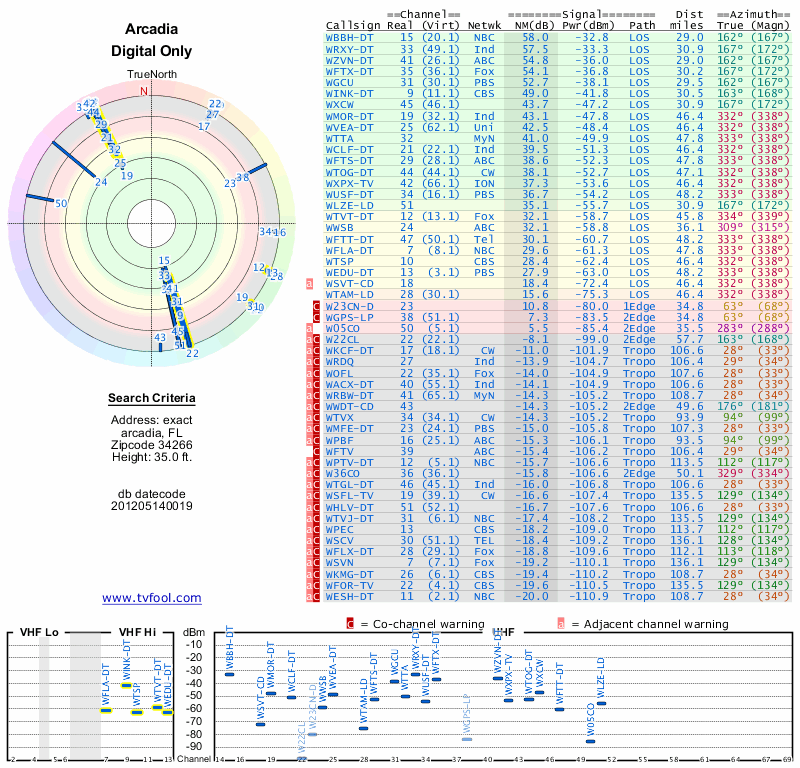Open the WGCU callsign row
Viewport: 800px width, 768px height.
coord(340,83)
